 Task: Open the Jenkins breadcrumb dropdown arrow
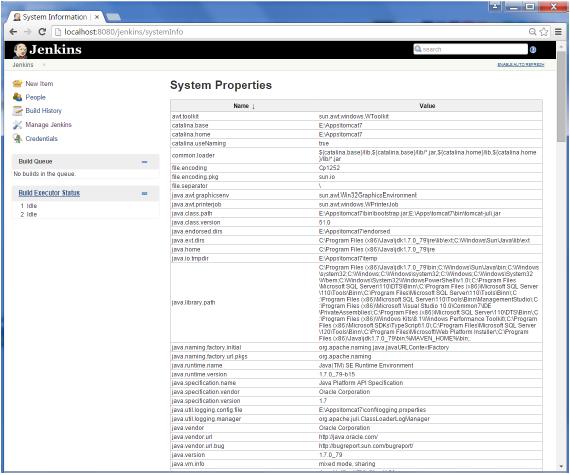click(x=44, y=65)
